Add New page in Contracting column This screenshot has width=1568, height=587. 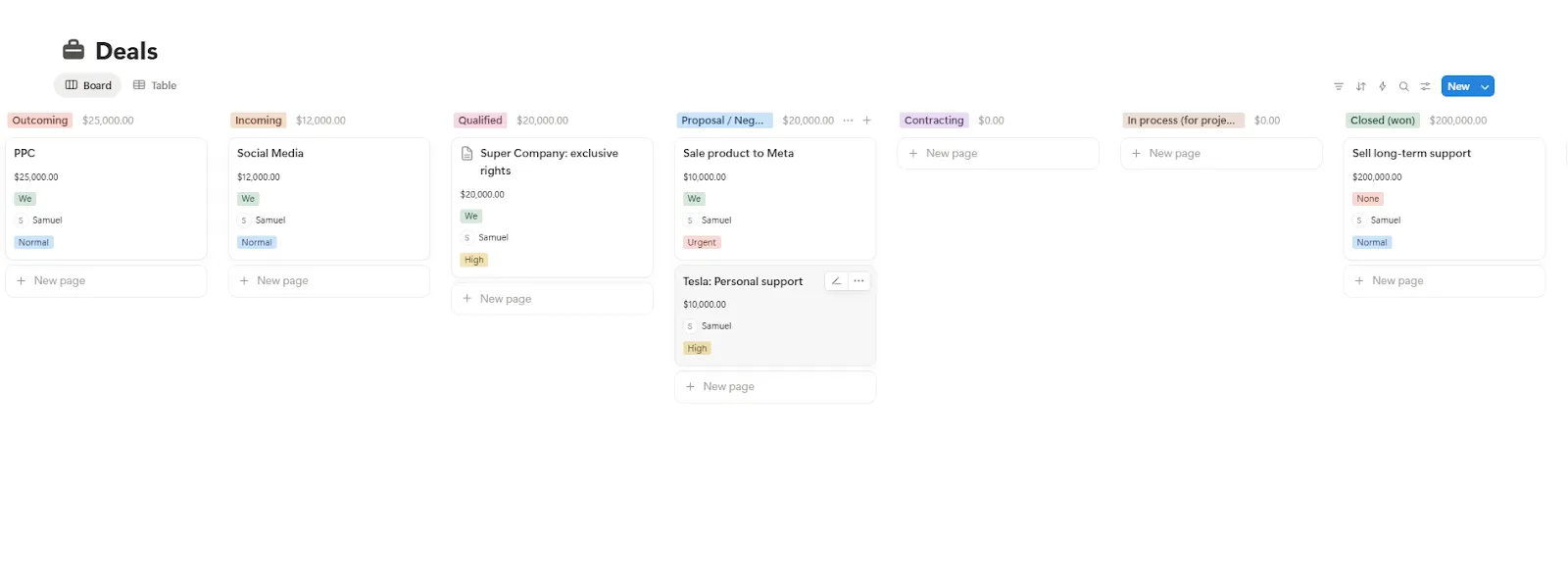999,154
